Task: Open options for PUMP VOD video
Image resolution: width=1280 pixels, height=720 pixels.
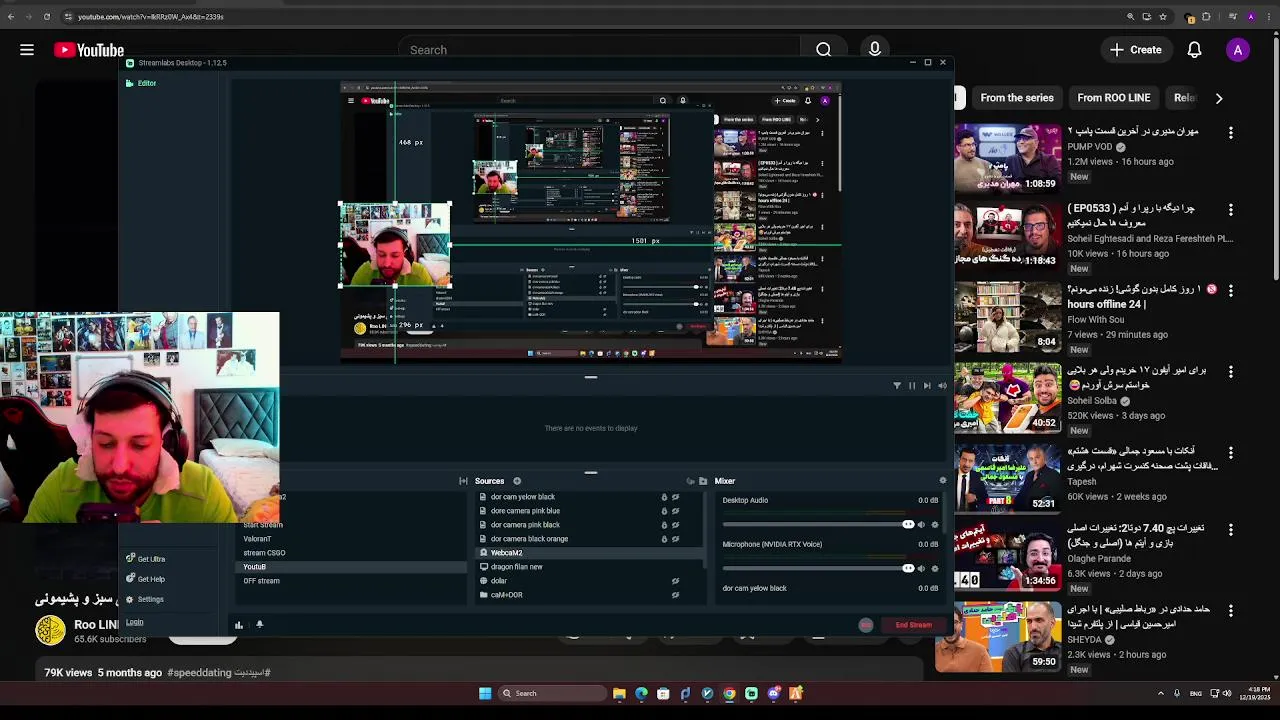Action: pos(1231,132)
